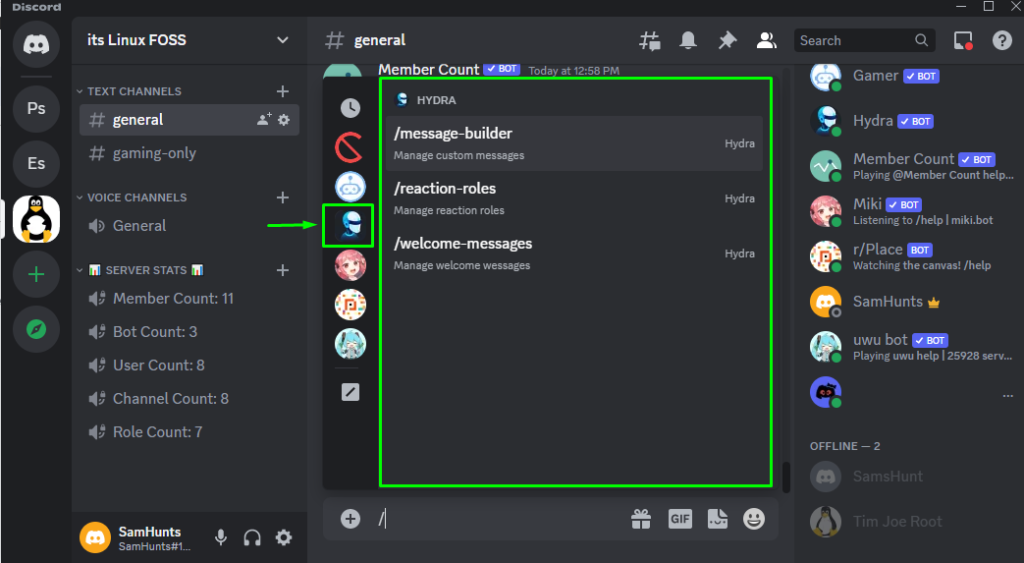Choose the /welcome-messages command

[574, 253]
